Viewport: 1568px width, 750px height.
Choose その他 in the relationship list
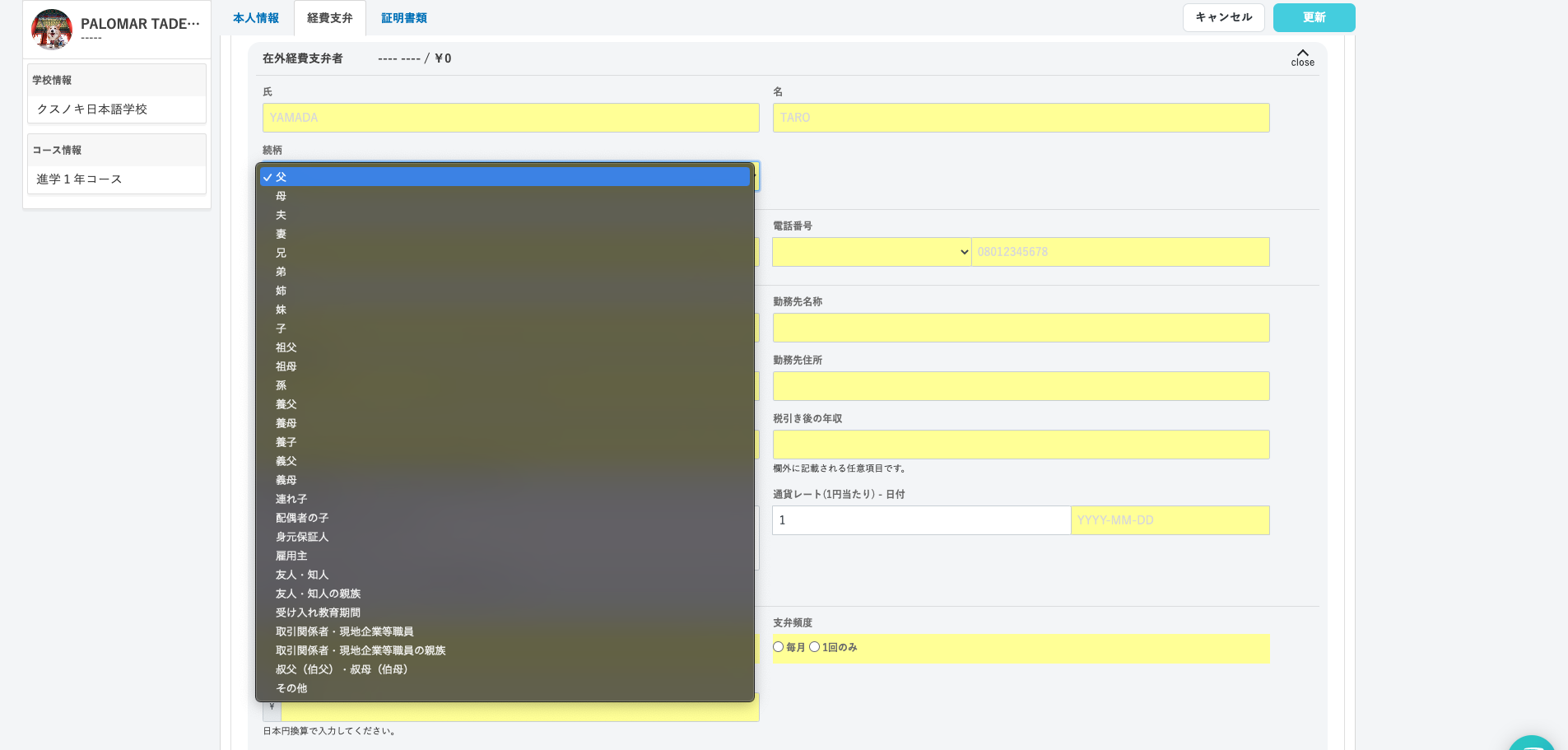(505, 688)
